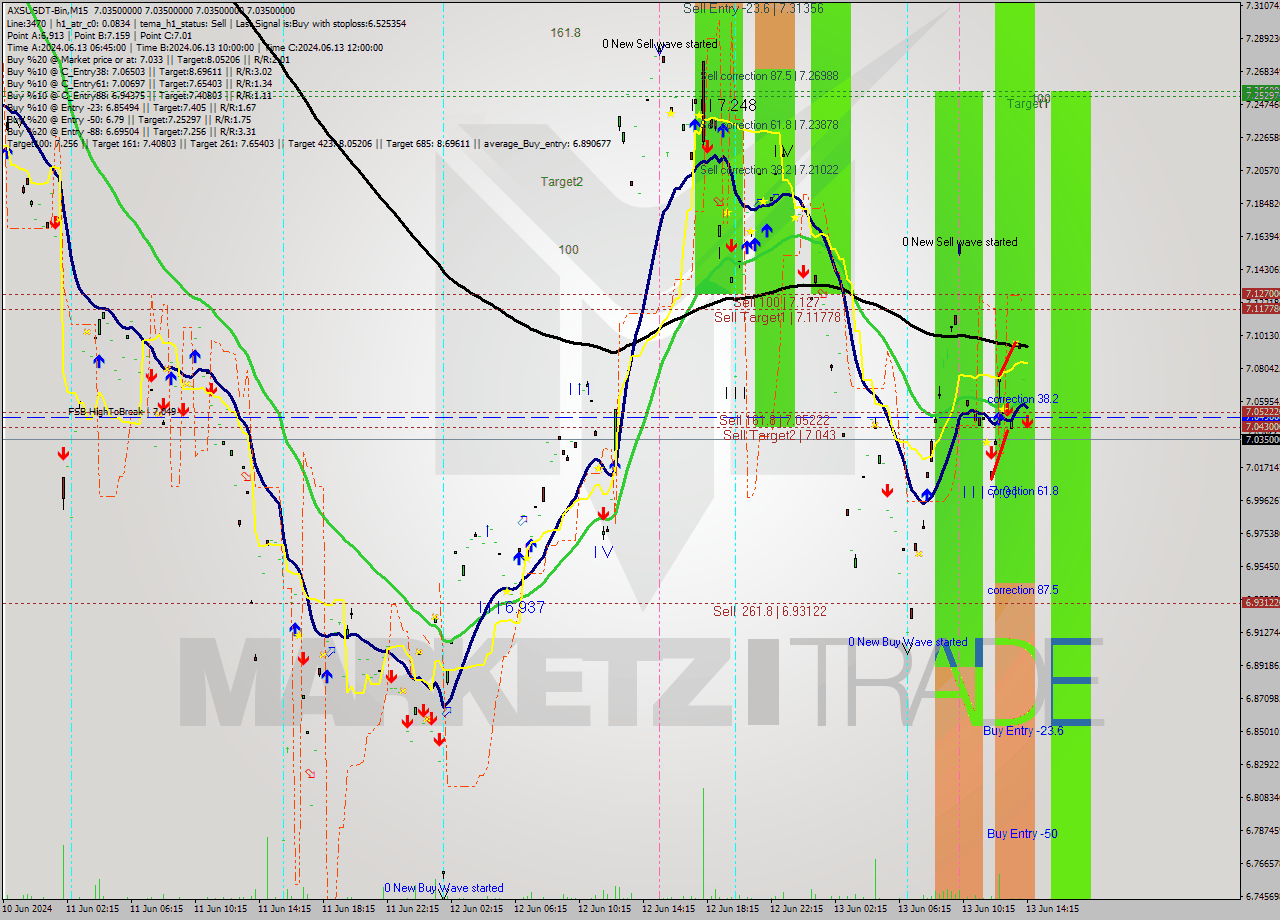Screen dimensions: 1280x920
Task: Click the '13 Jun 02:15' time label
Action: coord(861,910)
